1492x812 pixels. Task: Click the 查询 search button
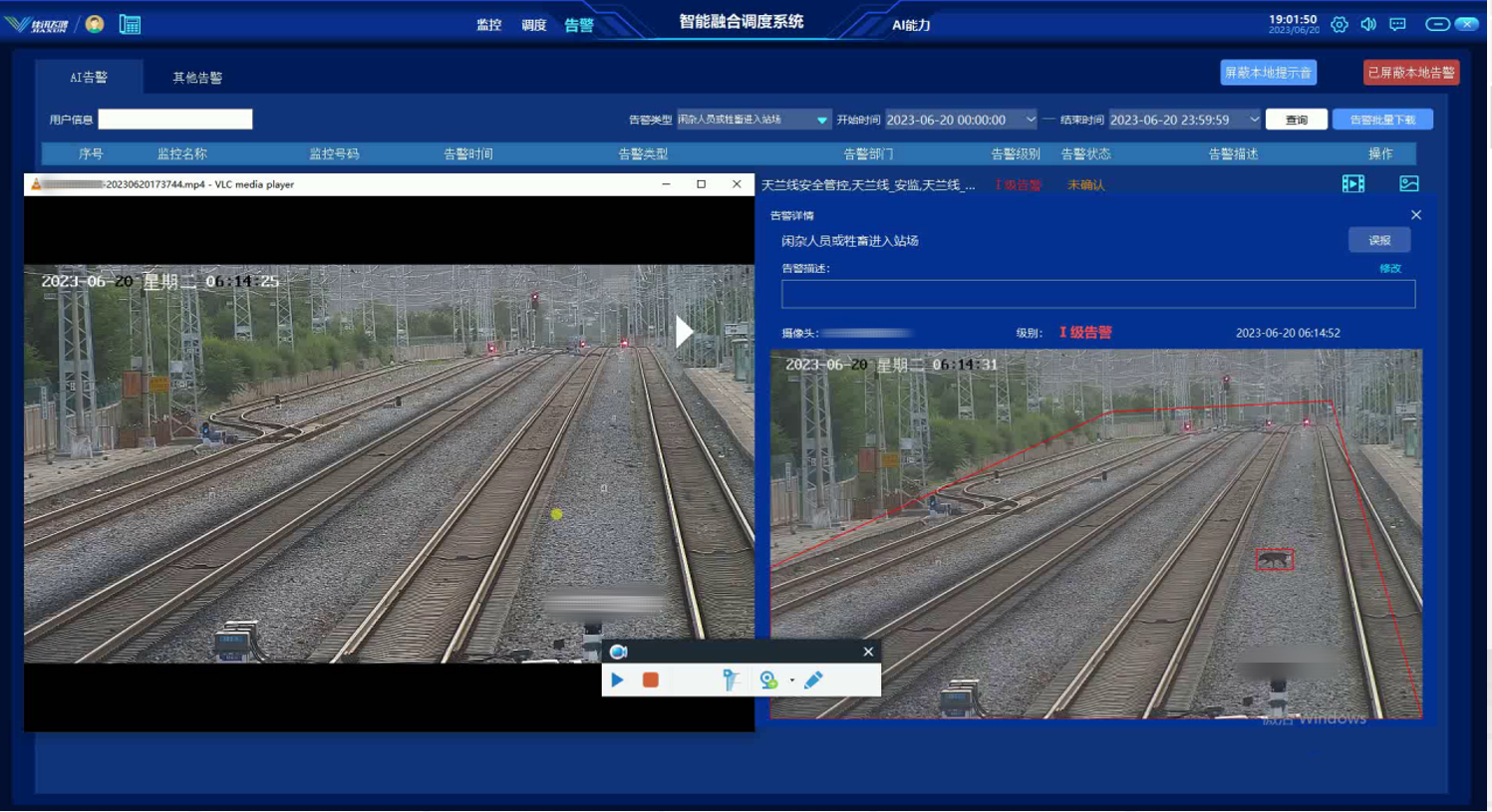pos(1296,120)
